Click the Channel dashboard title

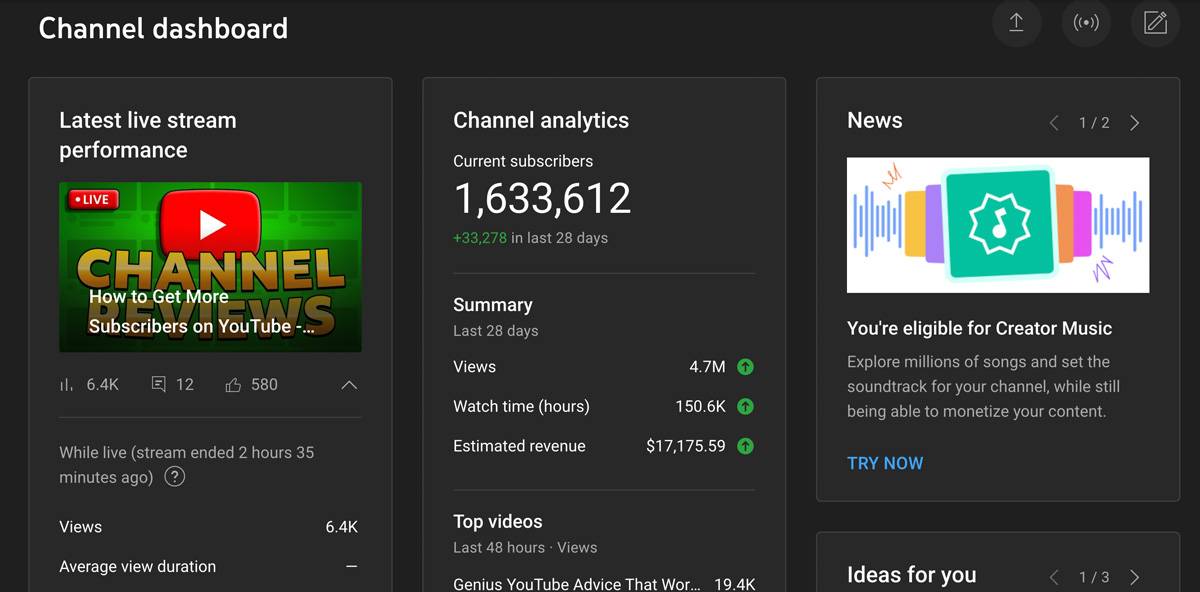[x=163, y=28]
